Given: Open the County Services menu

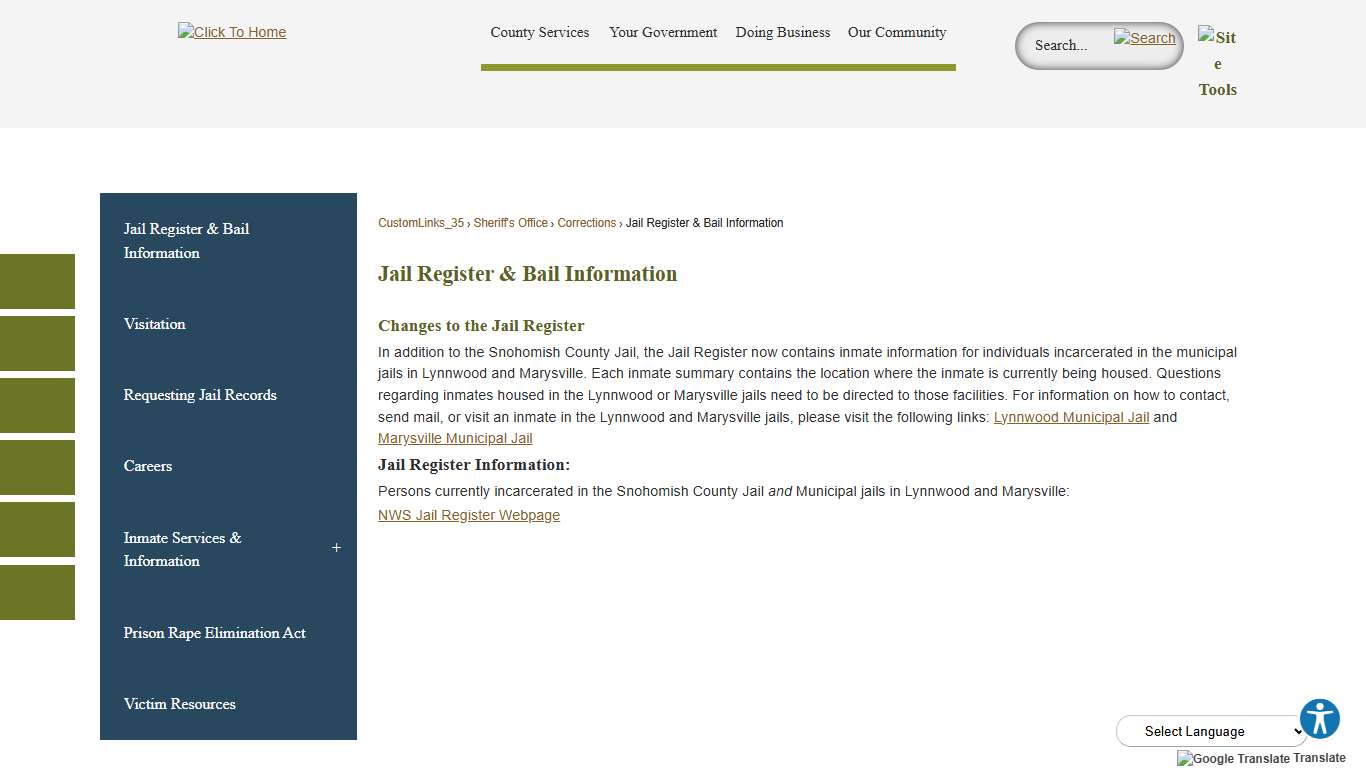Looking at the screenshot, I should coord(539,32).
